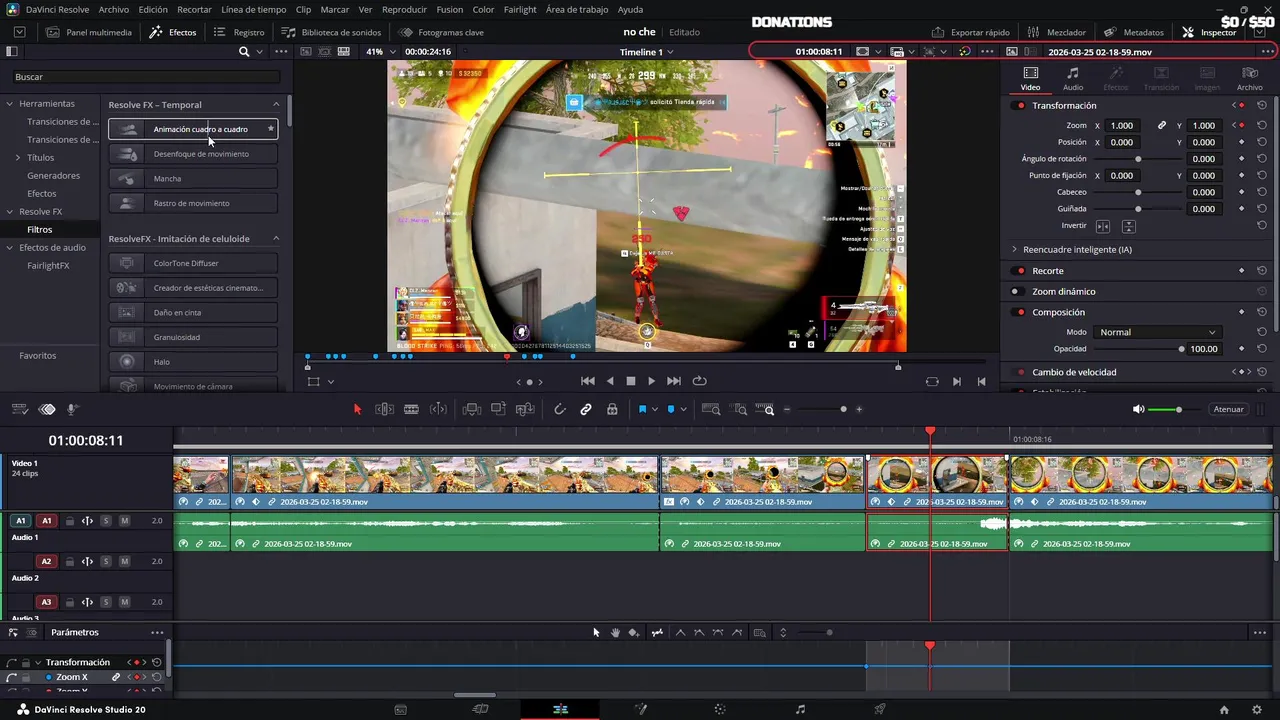Click the Zoom X value field
Image resolution: width=1280 pixels, height=720 pixels.
[x=1122, y=126]
